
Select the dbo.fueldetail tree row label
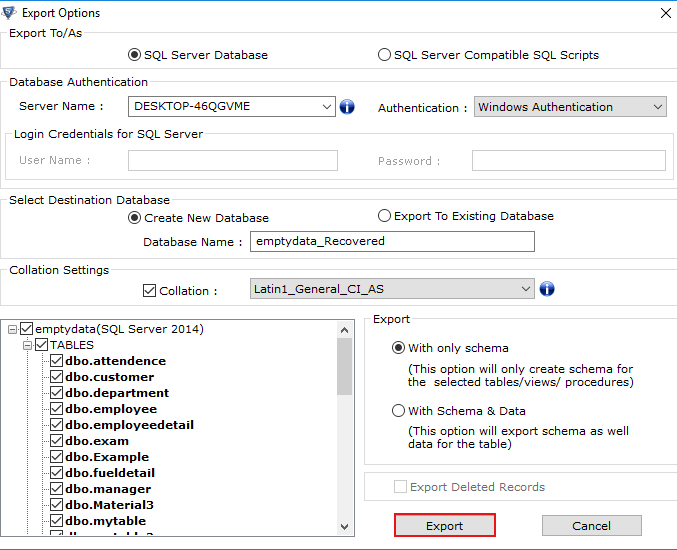click(110, 472)
